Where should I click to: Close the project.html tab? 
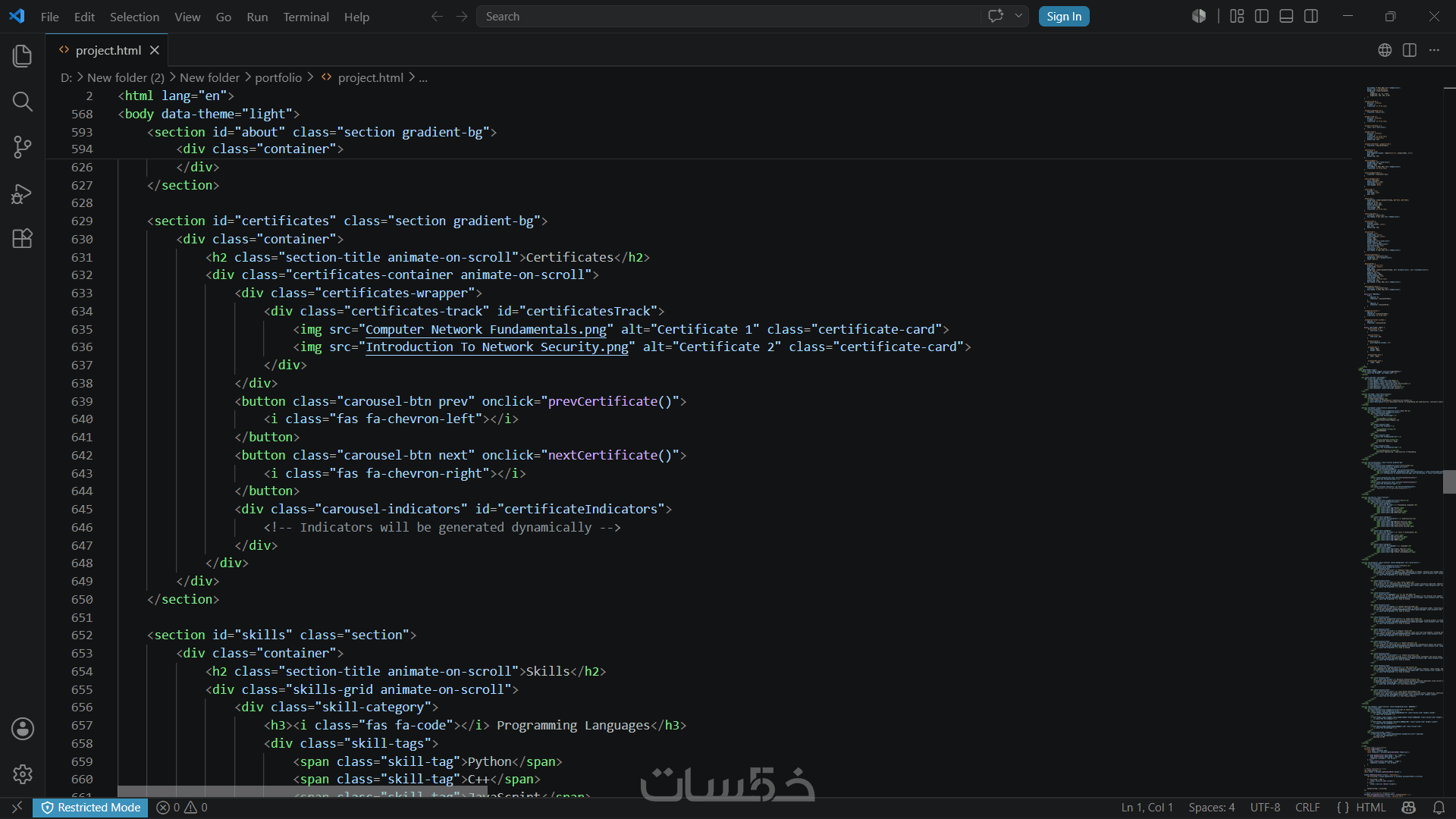coord(155,50)
